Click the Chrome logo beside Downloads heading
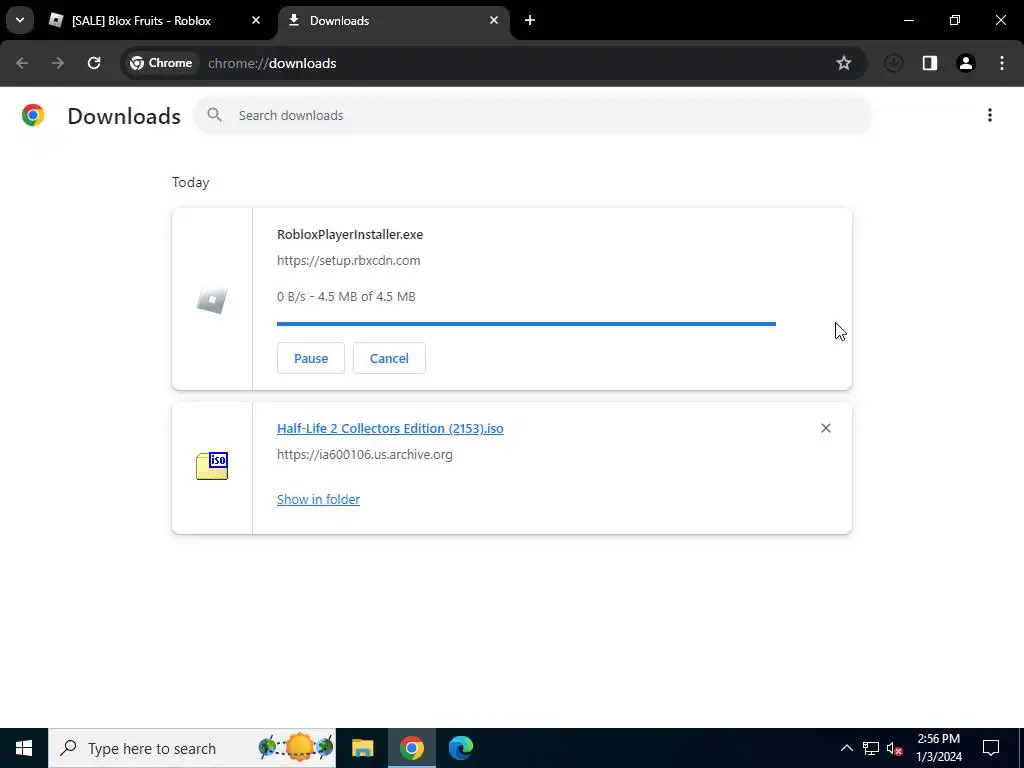This screenshot has width=1024, height=768. point(33,115)
